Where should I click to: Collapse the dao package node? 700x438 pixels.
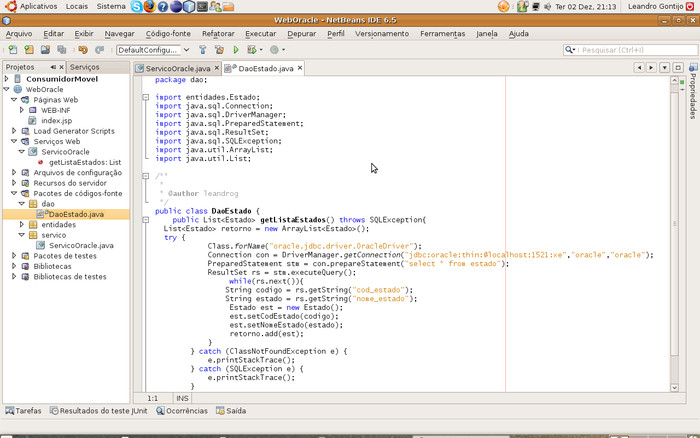(x=22, y=204)
